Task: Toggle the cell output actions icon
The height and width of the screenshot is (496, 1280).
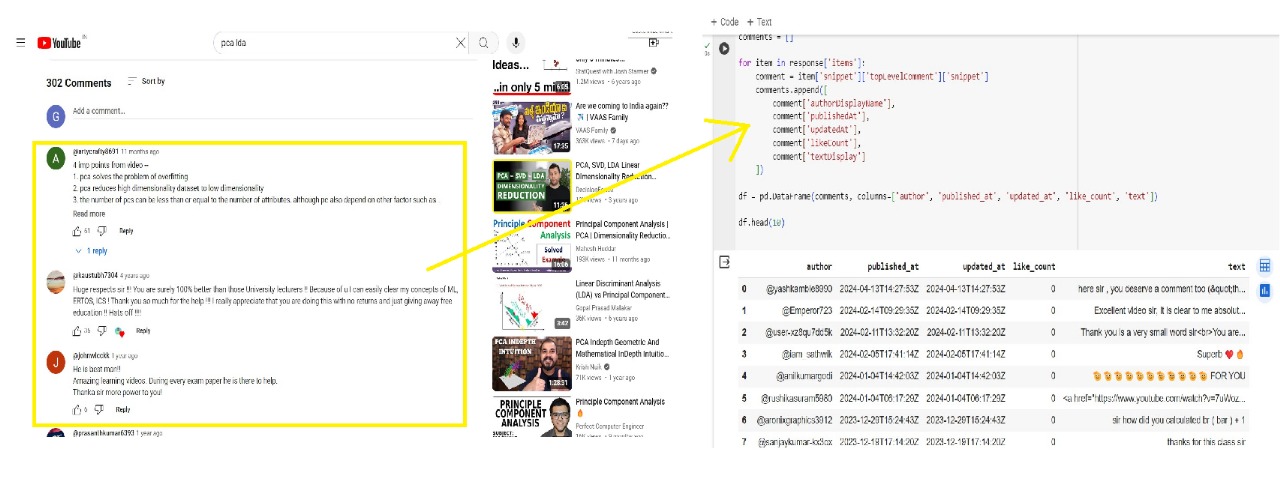Action: click(x=724, y=262)
